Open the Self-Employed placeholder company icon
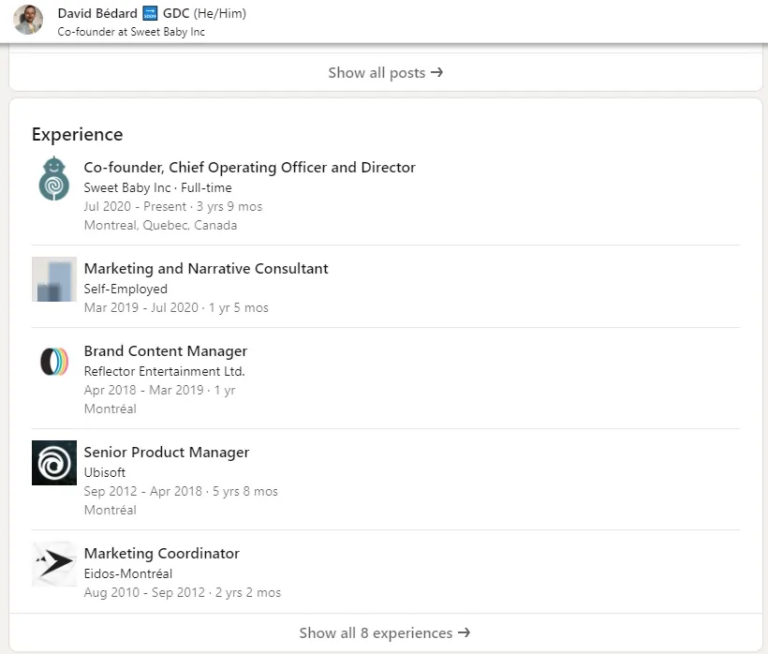This screenshot has height=654, width=768. coord(54,279)
